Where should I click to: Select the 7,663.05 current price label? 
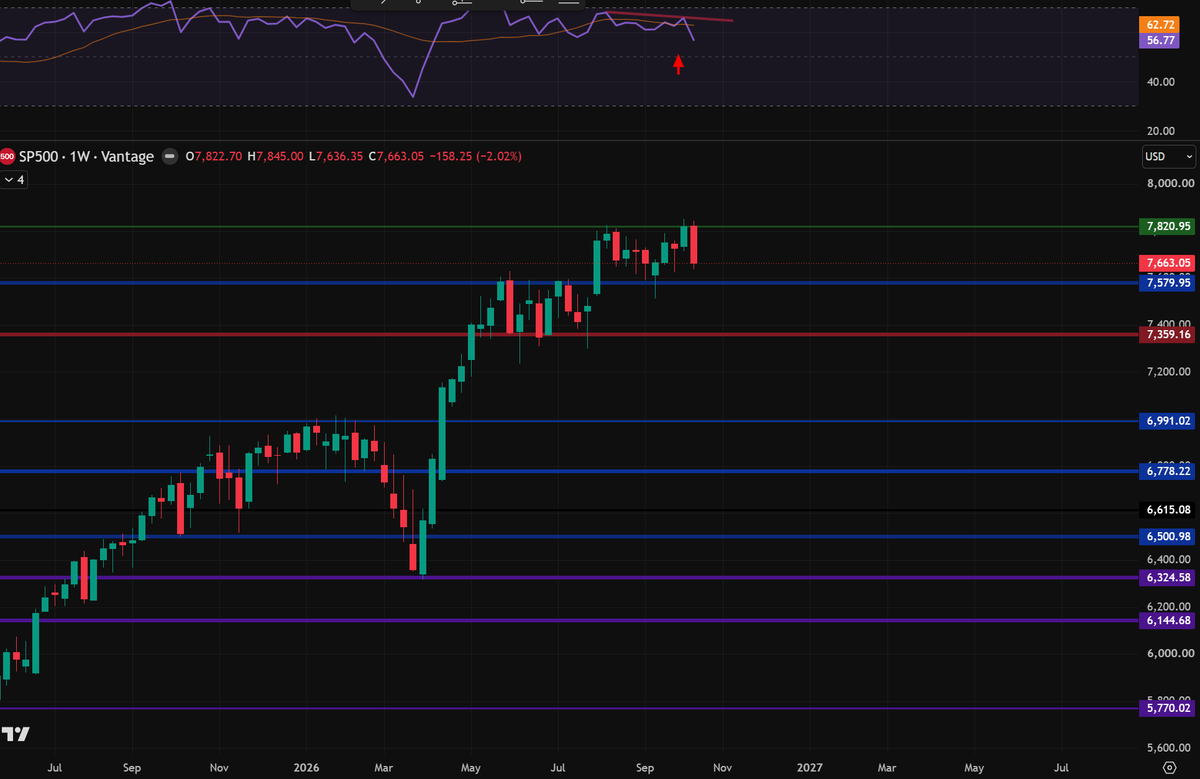click(x=1168, y=263)
